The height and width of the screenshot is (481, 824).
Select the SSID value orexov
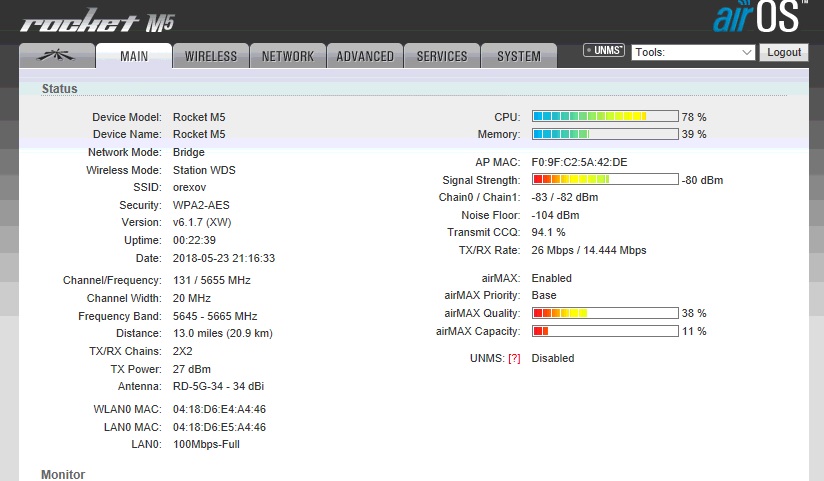pyautogui.click(x=189, y=187)
